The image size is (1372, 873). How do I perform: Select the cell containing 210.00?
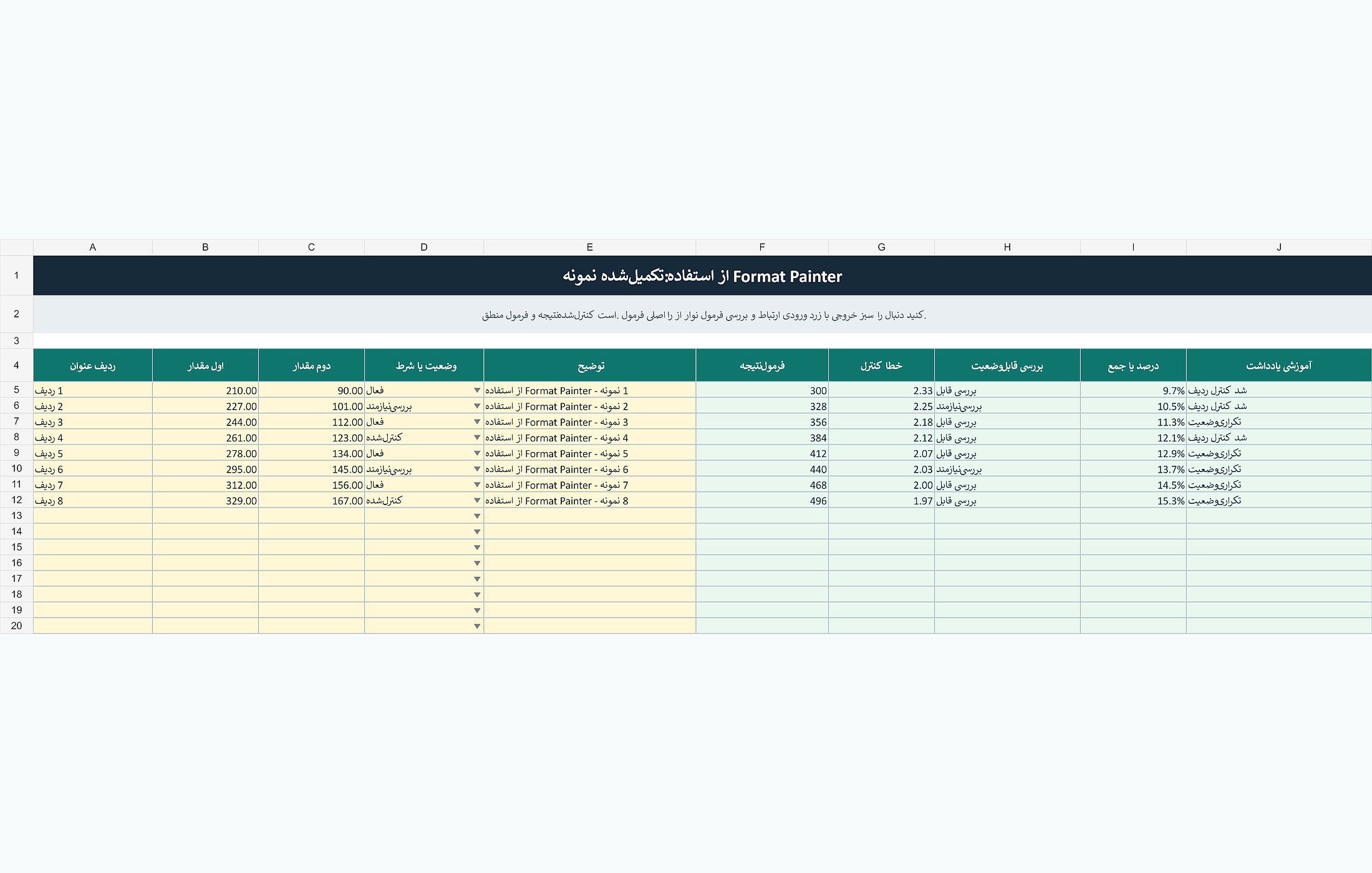[x=205, y=390]
